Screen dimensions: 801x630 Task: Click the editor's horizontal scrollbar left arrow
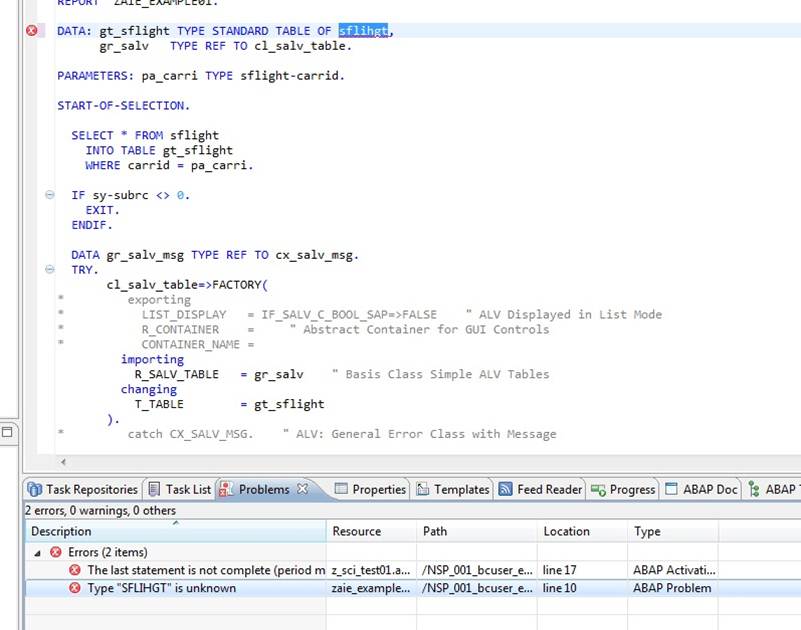point(62,463)
